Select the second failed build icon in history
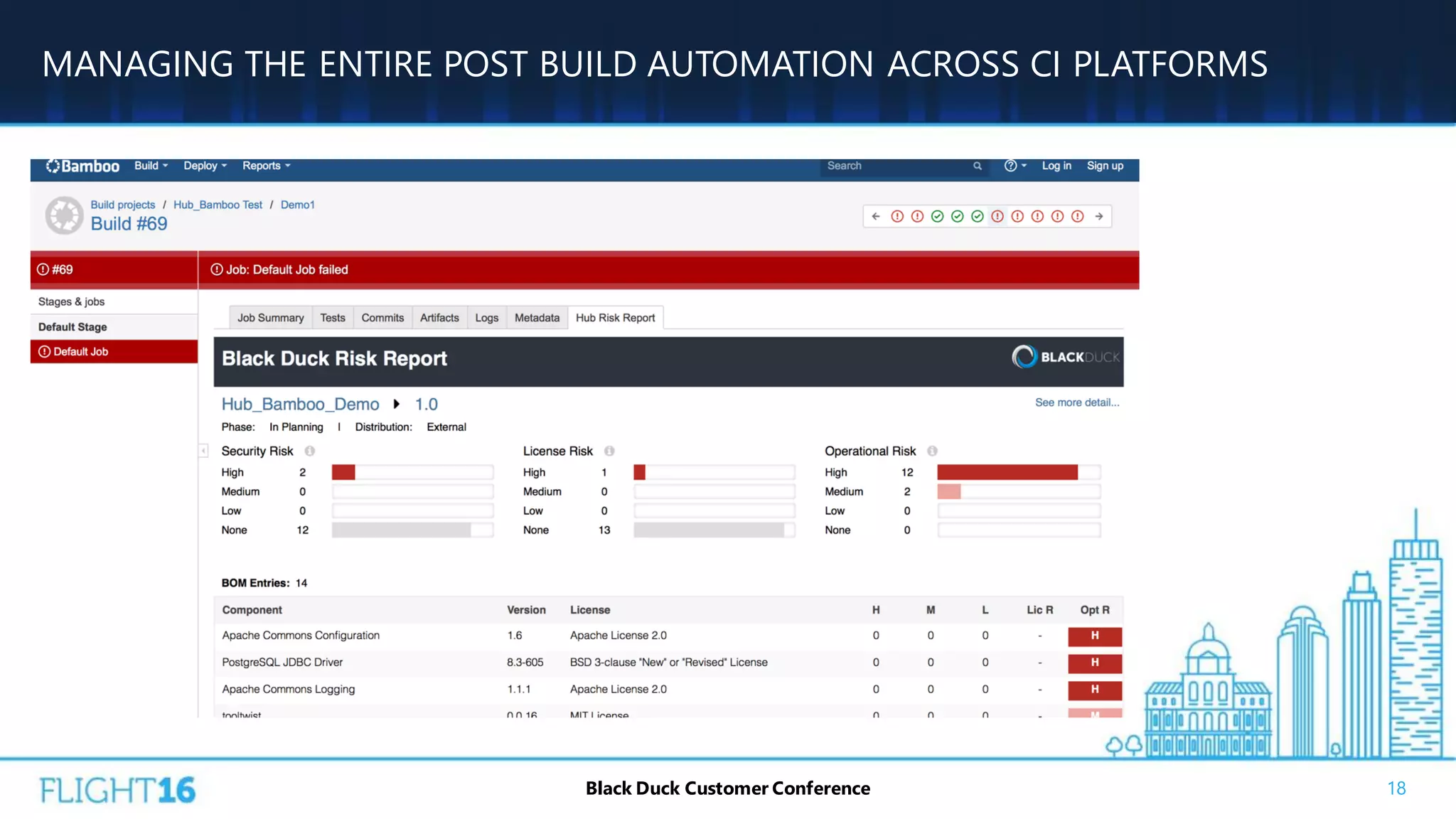The width and height of the screenshot is (1456, 819). tap(917, 216)
